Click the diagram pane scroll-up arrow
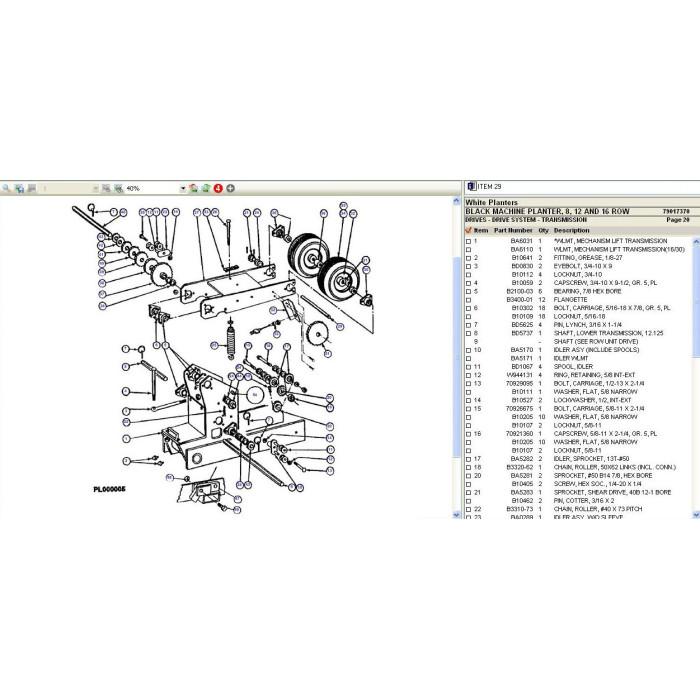Viewport: 700px width, 700px height. [x=456, y=201]
